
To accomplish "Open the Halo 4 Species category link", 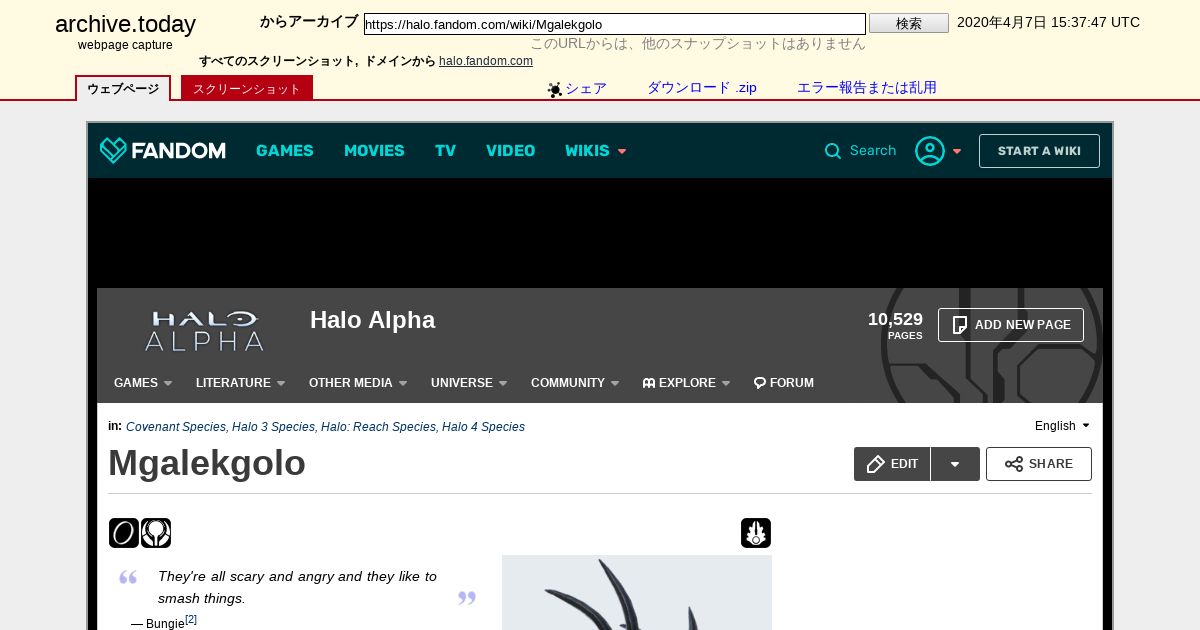I will point(483,427).
